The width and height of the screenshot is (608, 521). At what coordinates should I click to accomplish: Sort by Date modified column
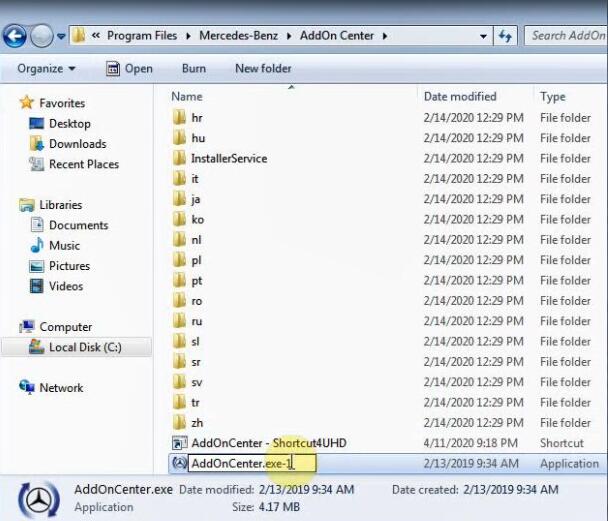tap(460, 97)
